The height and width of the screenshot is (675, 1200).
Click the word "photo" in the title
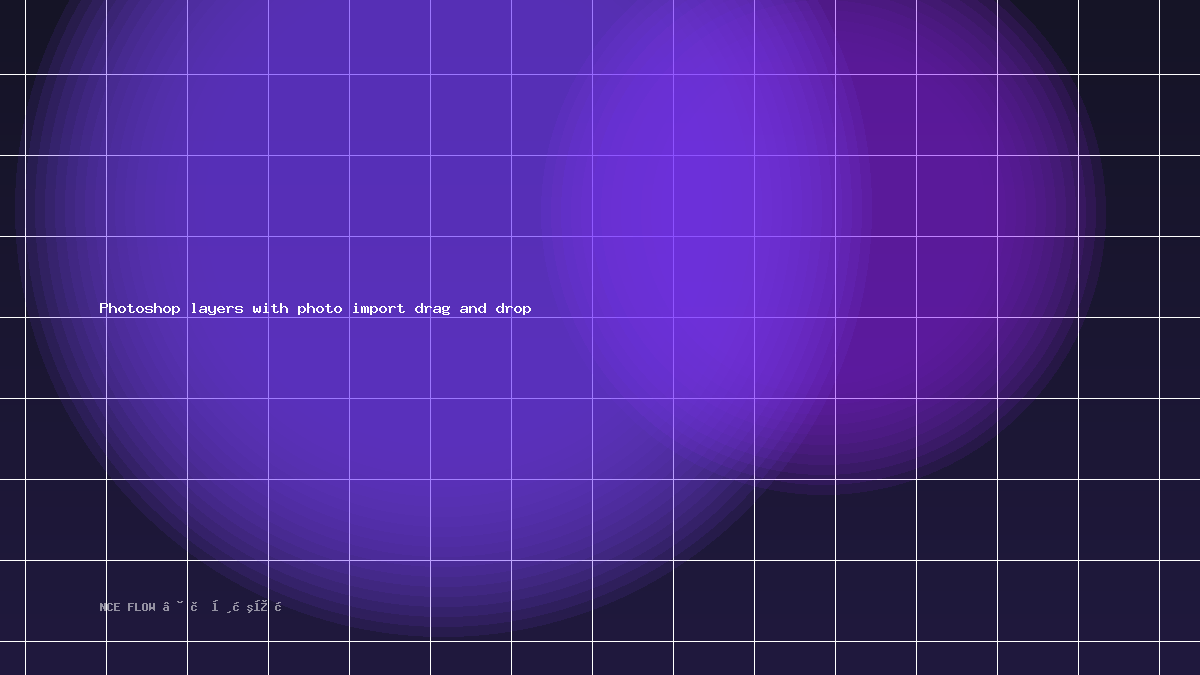[x=320, y=309]
